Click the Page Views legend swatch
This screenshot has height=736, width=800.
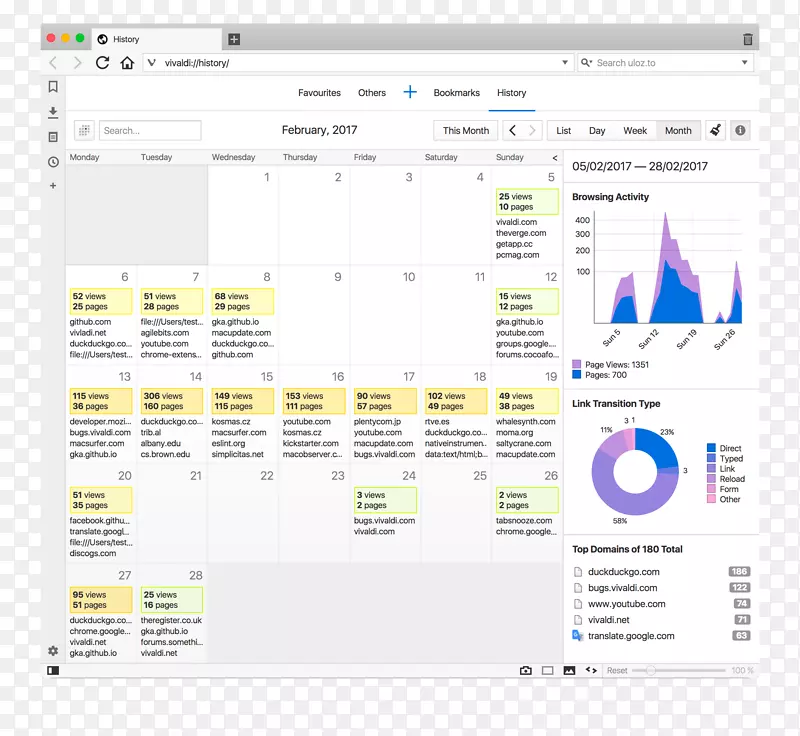[x=577, y=364]
